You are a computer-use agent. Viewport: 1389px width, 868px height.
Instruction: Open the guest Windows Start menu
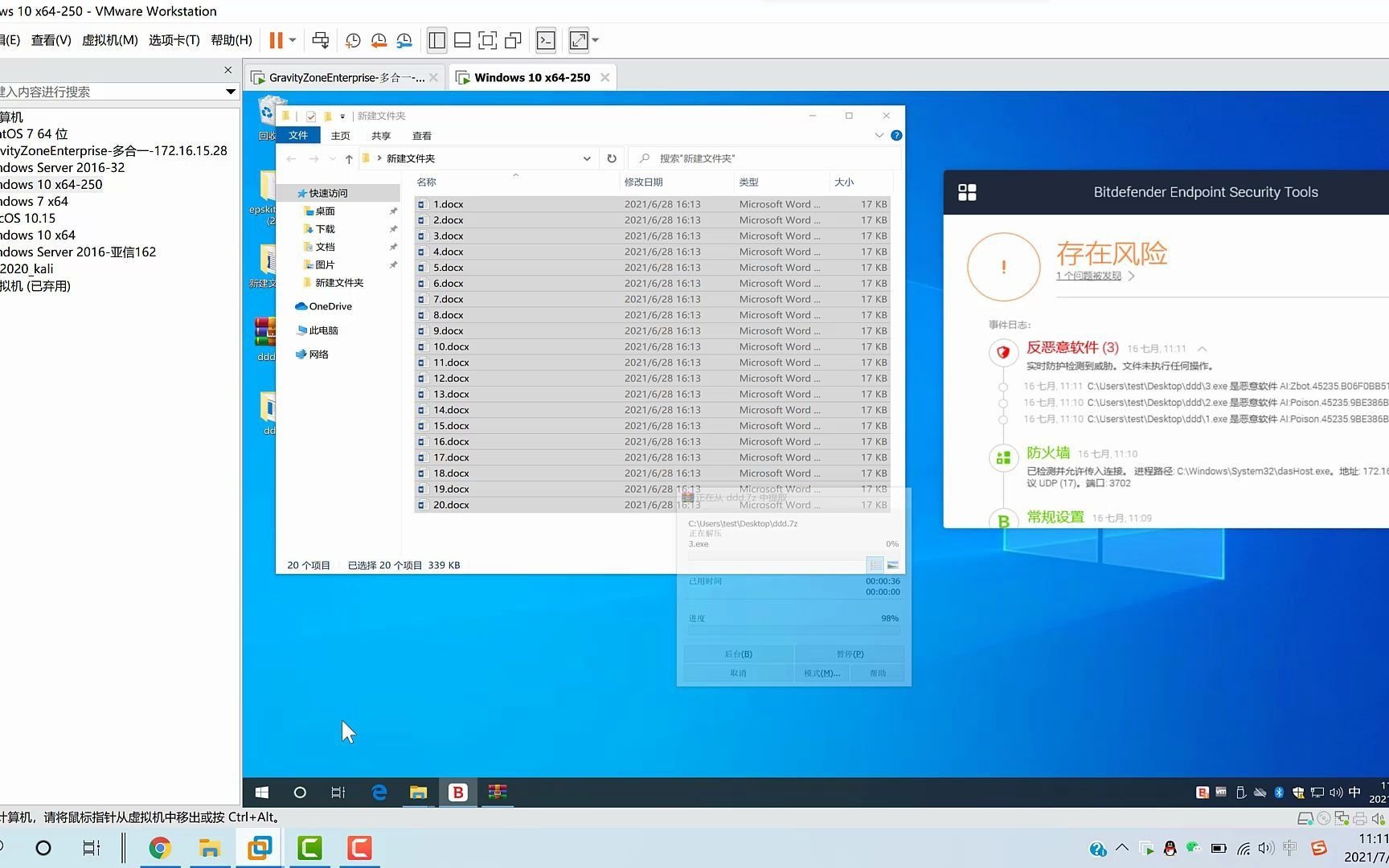pos(261,792)
